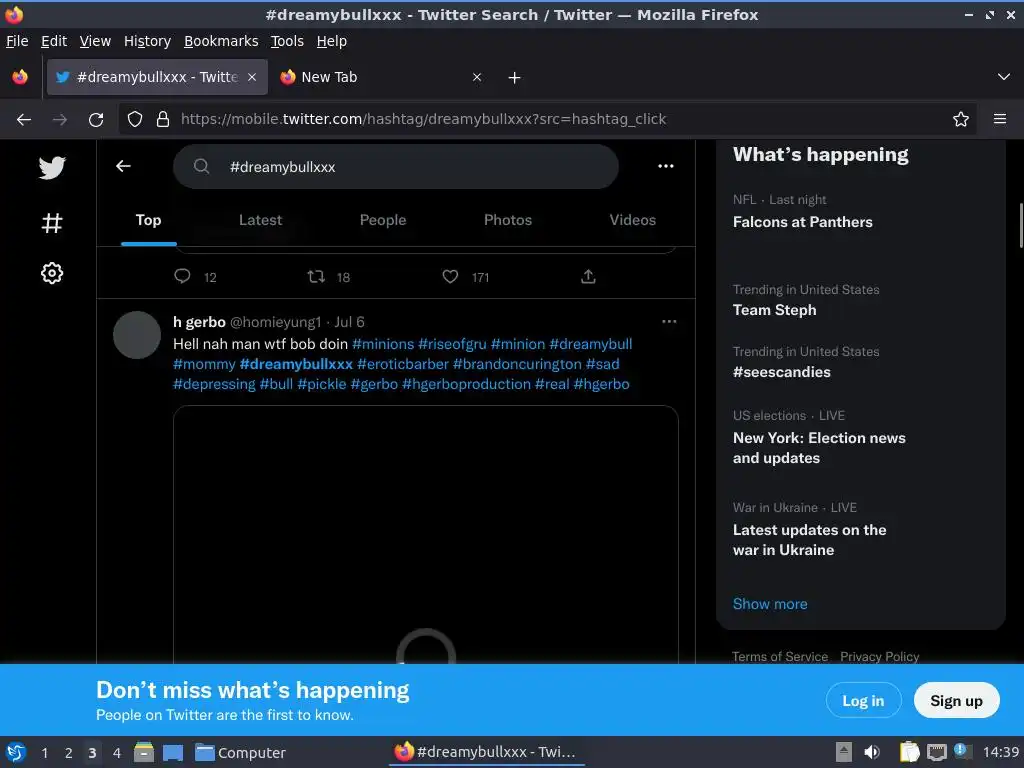Click the Twitter bird home icon
Viewport: 1024px width, 768px height.
click(x=52, y=168)
